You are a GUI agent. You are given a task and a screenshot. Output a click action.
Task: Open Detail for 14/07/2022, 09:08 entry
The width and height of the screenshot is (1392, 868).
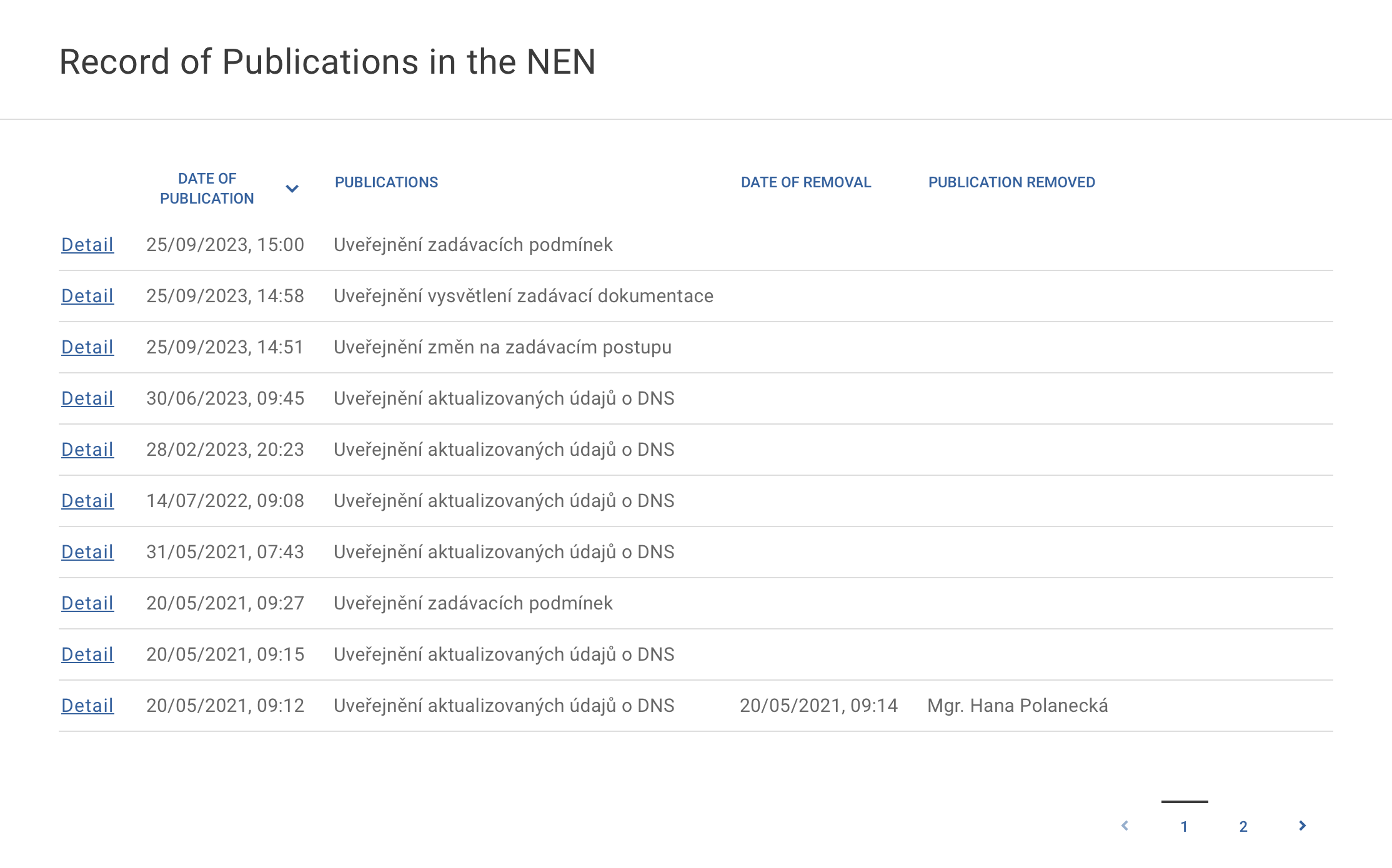(x=87, y=501)
